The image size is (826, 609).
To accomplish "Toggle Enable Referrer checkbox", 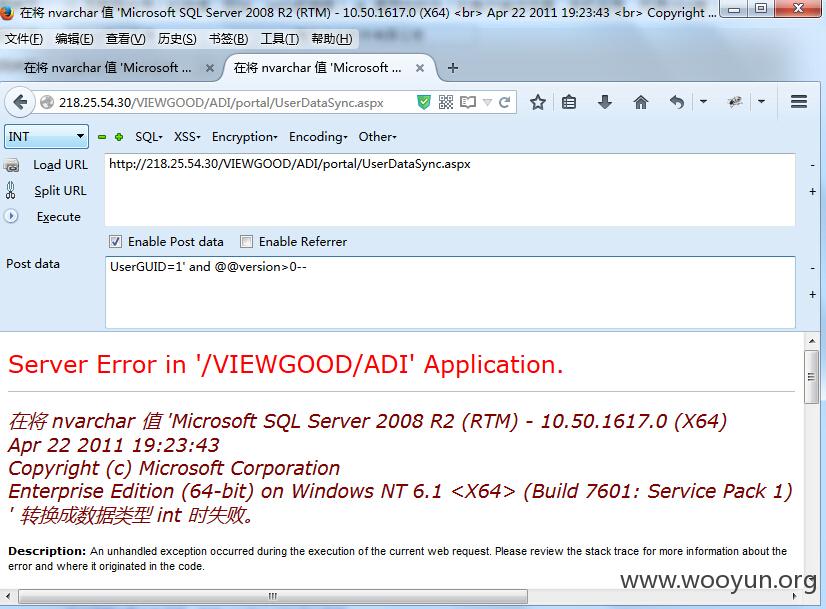I will click(x=246, y=242).
